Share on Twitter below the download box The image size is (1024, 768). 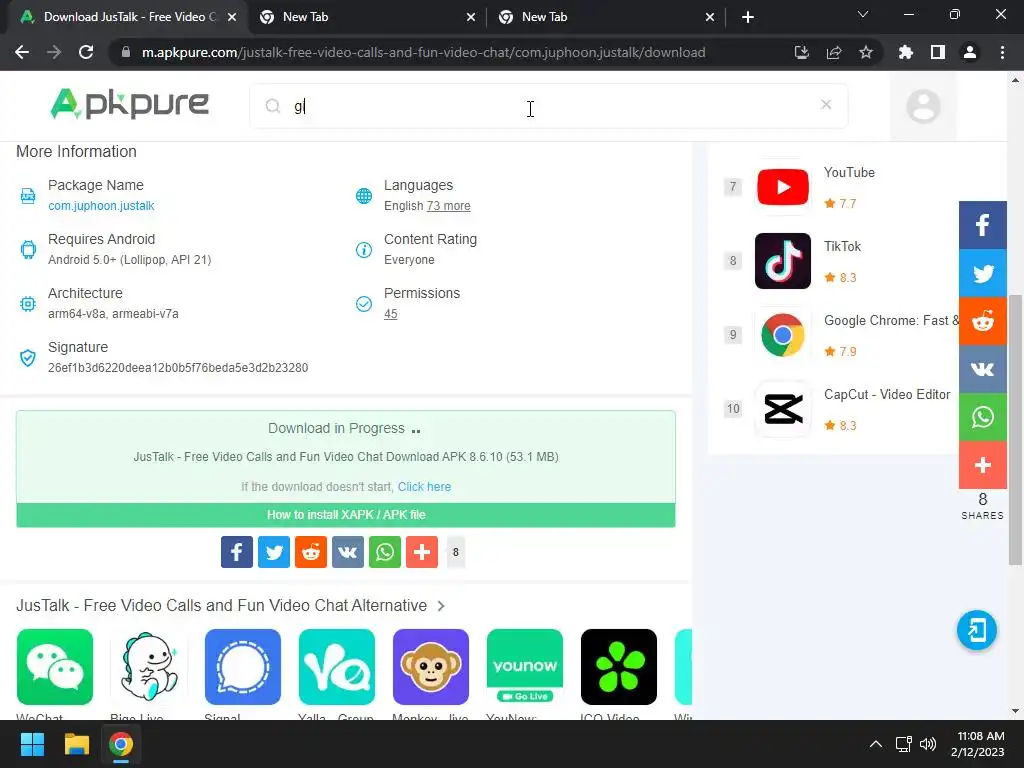click(274, 552)
